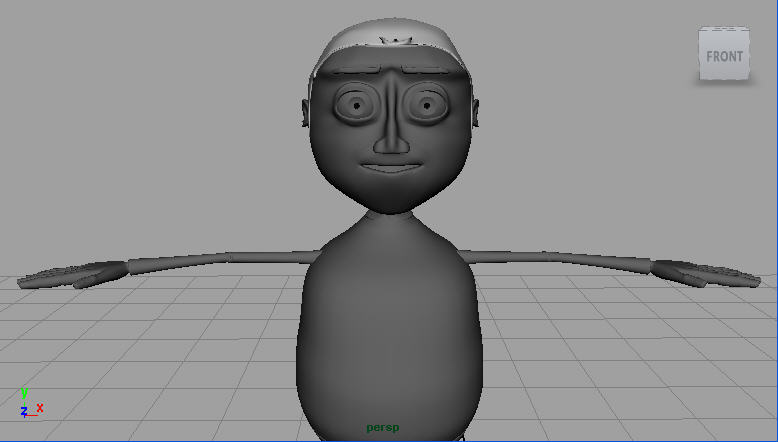Screen dimensions: 778x442
Task: Select the character's mouth geometry
Action: click(391, 168)
